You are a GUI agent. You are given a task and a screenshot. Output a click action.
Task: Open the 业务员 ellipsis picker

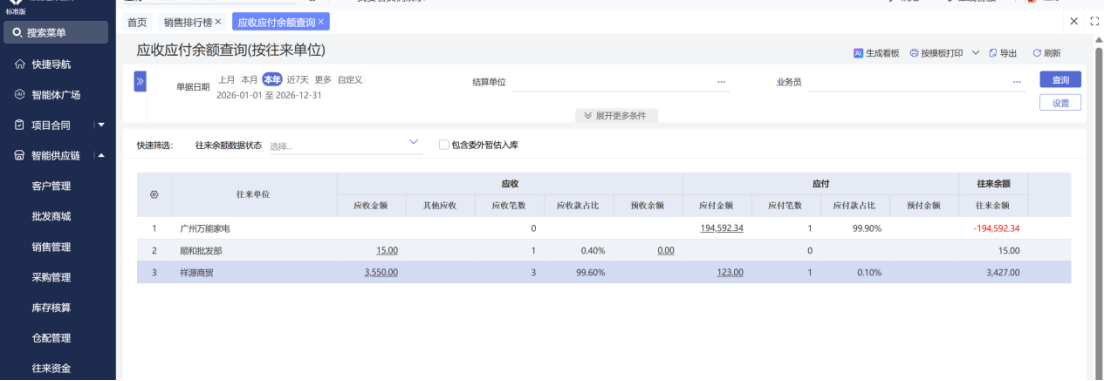click(x=1017, y=82)
